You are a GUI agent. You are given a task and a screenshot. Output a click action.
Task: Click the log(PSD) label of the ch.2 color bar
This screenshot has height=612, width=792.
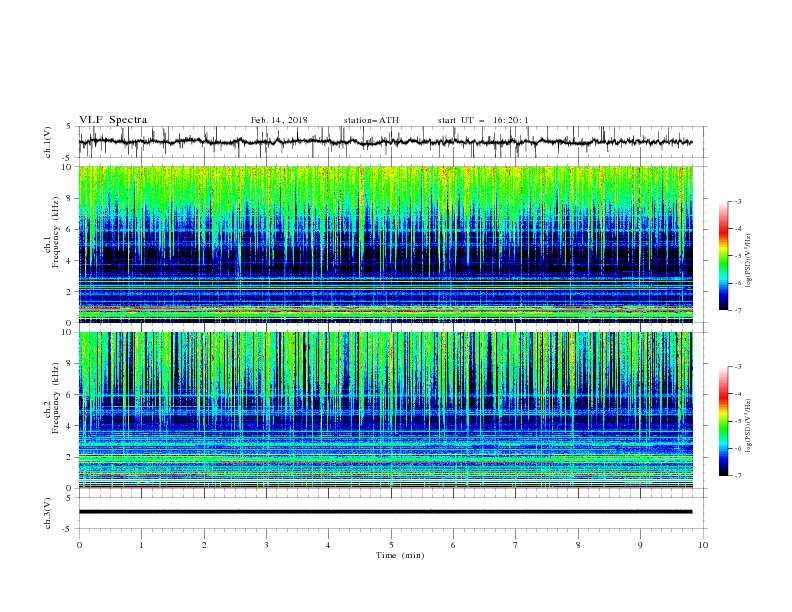[749, 426]
